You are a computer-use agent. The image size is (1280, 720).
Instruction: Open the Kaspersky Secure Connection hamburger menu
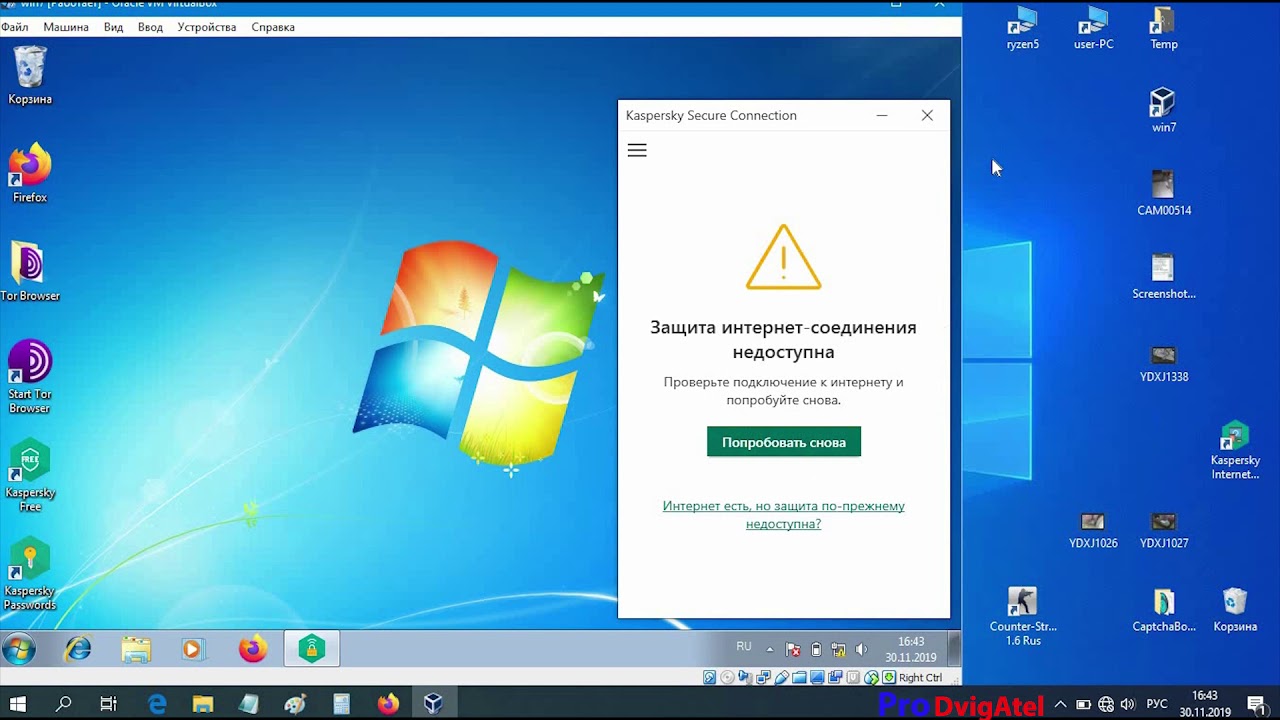[x=637, y=150]
